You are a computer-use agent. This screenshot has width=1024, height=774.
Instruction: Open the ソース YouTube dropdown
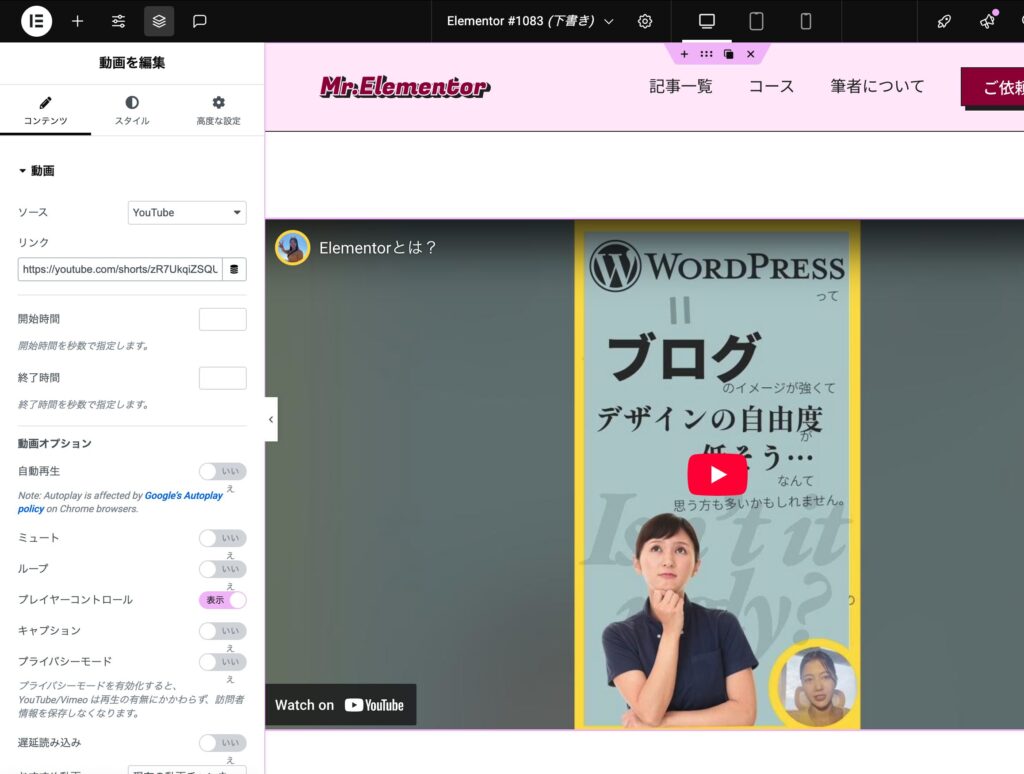(187, 212)
